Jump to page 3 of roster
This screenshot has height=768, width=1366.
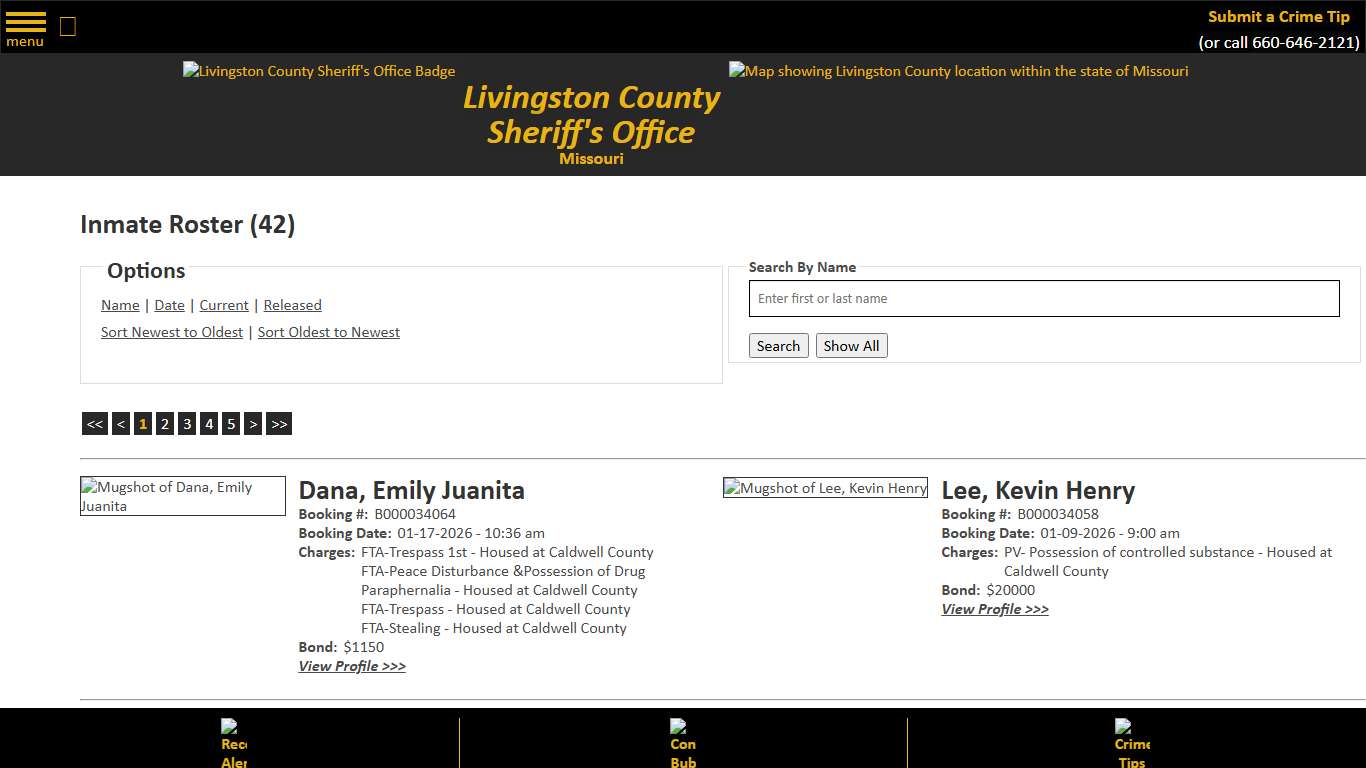click(186, 423)
